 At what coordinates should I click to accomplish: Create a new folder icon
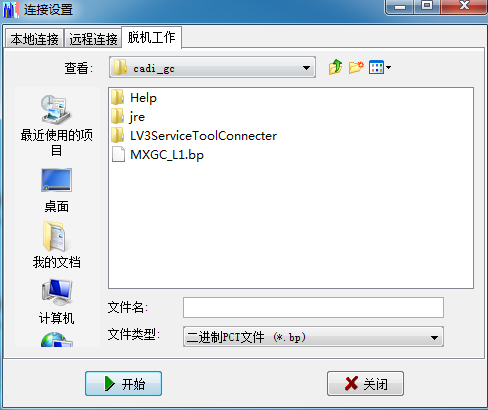click(356, 67)
